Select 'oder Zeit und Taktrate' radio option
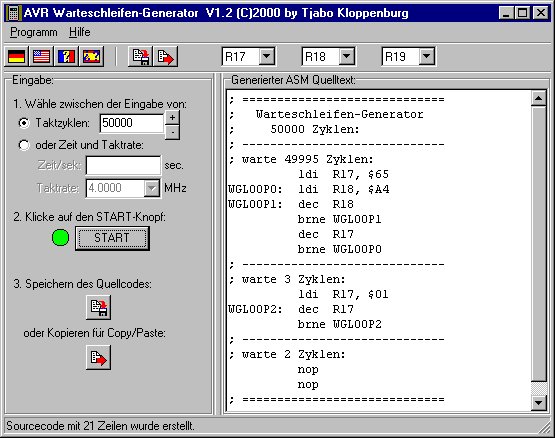Image resolution: width=555 pixels, height=438 pixels. 24,145
